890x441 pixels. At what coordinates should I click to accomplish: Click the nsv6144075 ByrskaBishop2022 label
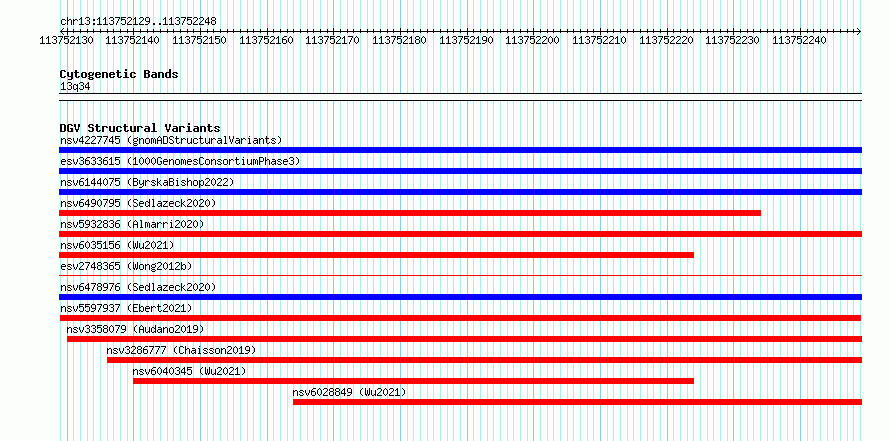pos(147,182)
